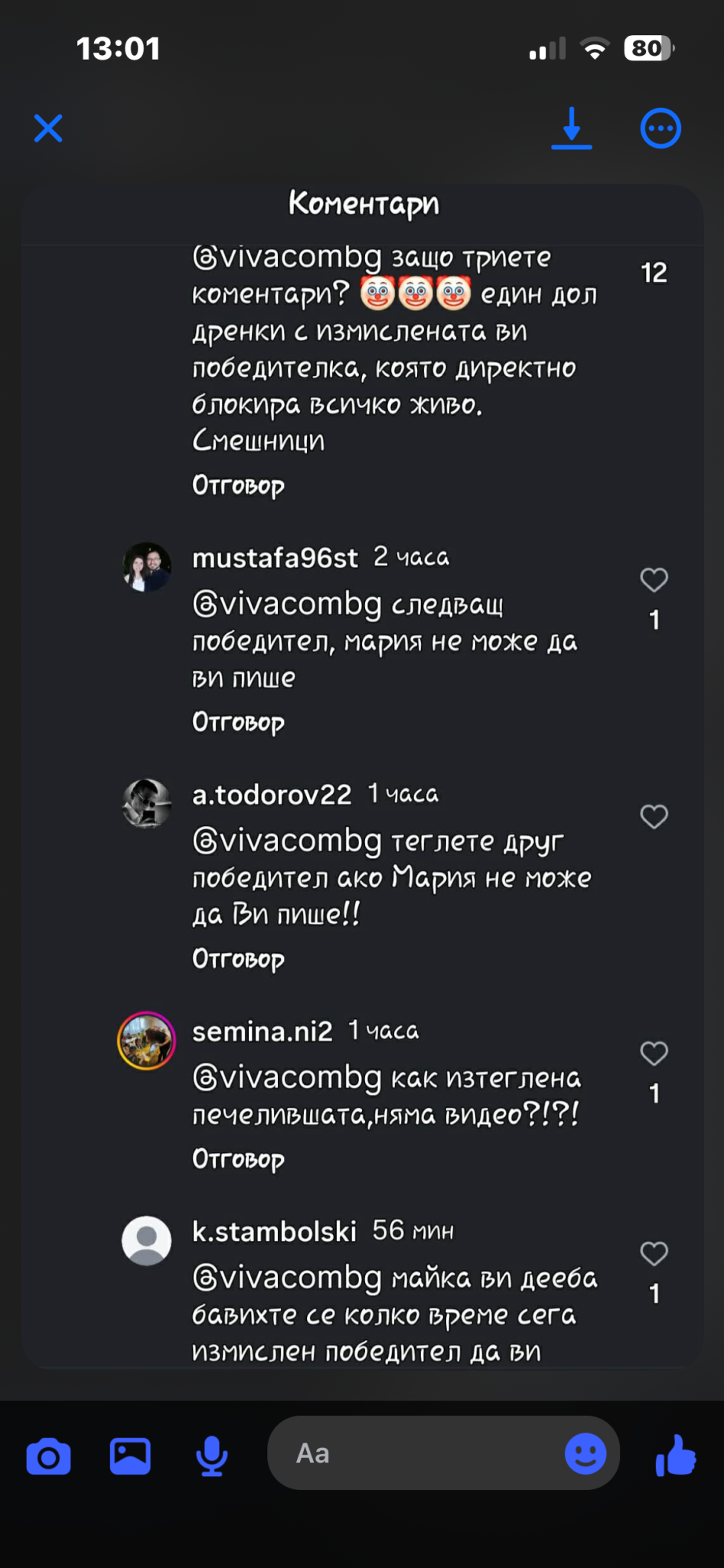Tap Отговор under a.todorov22's comment
The image size is (724, 1568).
(238, 959)
